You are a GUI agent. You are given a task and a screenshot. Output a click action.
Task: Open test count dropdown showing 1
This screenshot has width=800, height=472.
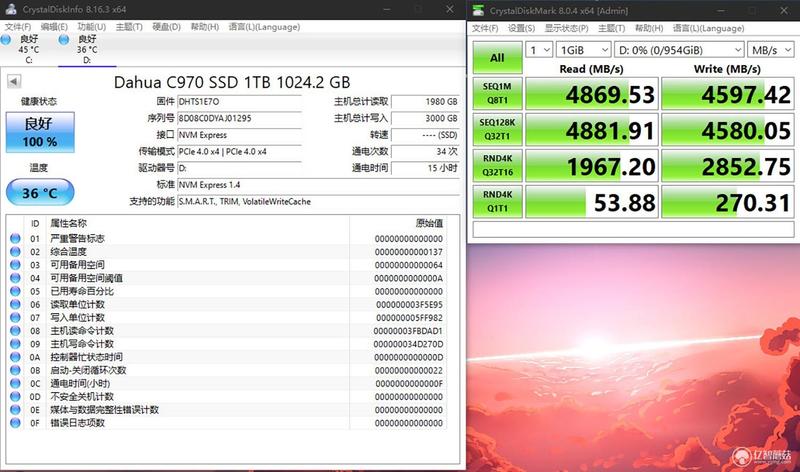click(x=539, y=50)
